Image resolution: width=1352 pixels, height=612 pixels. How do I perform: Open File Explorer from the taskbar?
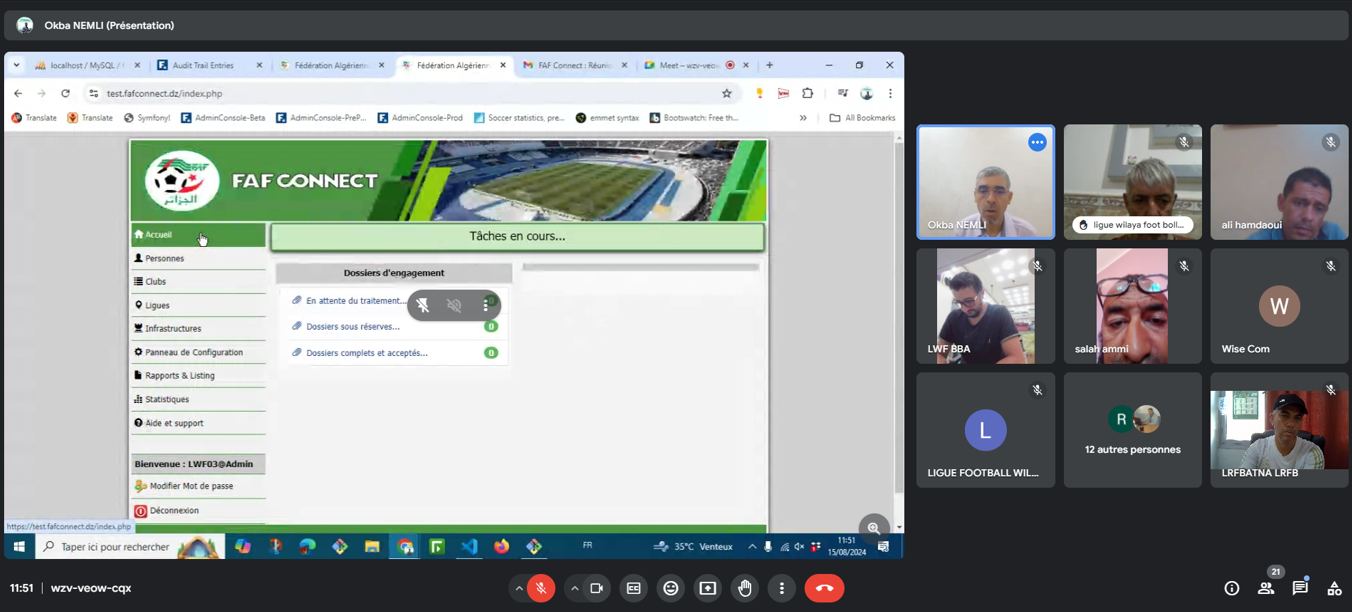(x=372, y=547)
